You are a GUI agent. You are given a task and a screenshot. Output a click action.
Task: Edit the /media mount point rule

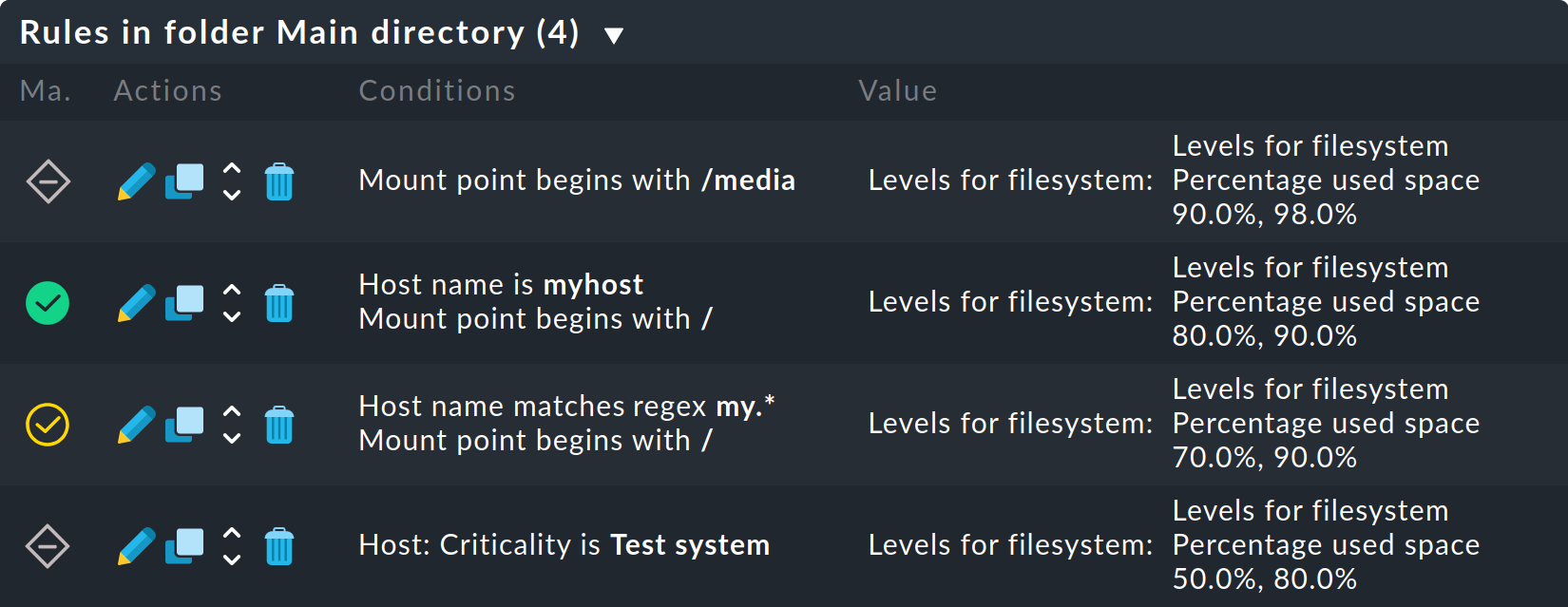click(x=136, y=181)
